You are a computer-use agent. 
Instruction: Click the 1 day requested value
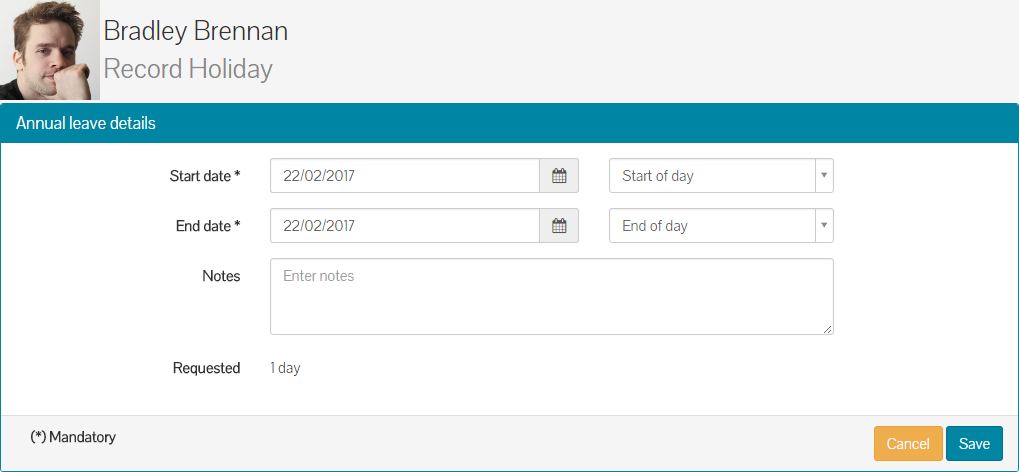click(x=285, y=368)
